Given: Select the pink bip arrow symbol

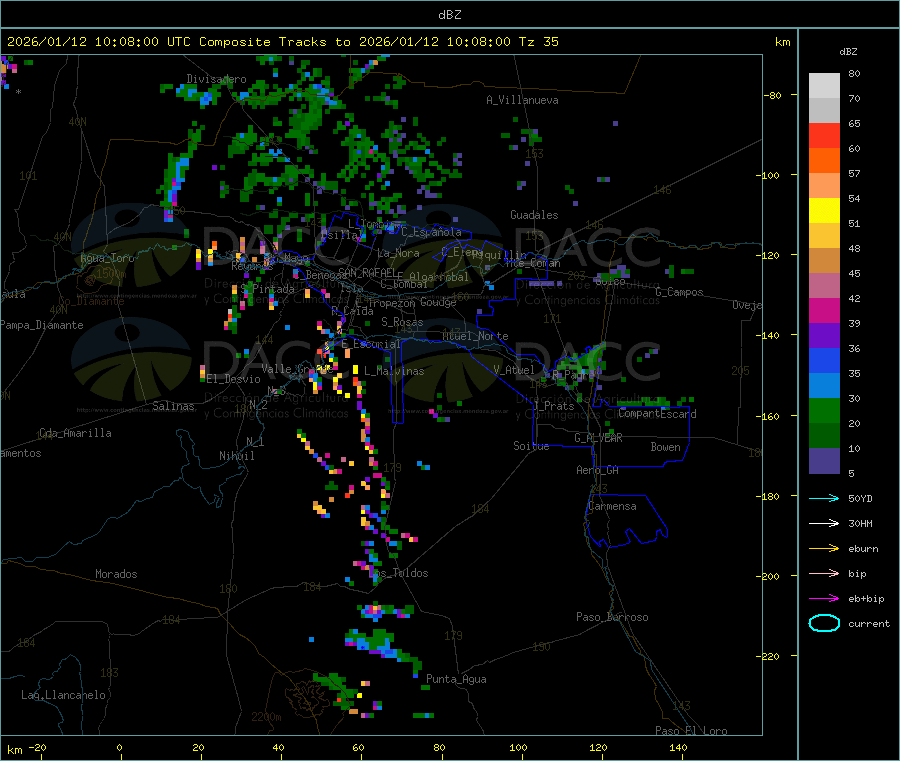Looking at the screenshot, I should tap(824, 573).
